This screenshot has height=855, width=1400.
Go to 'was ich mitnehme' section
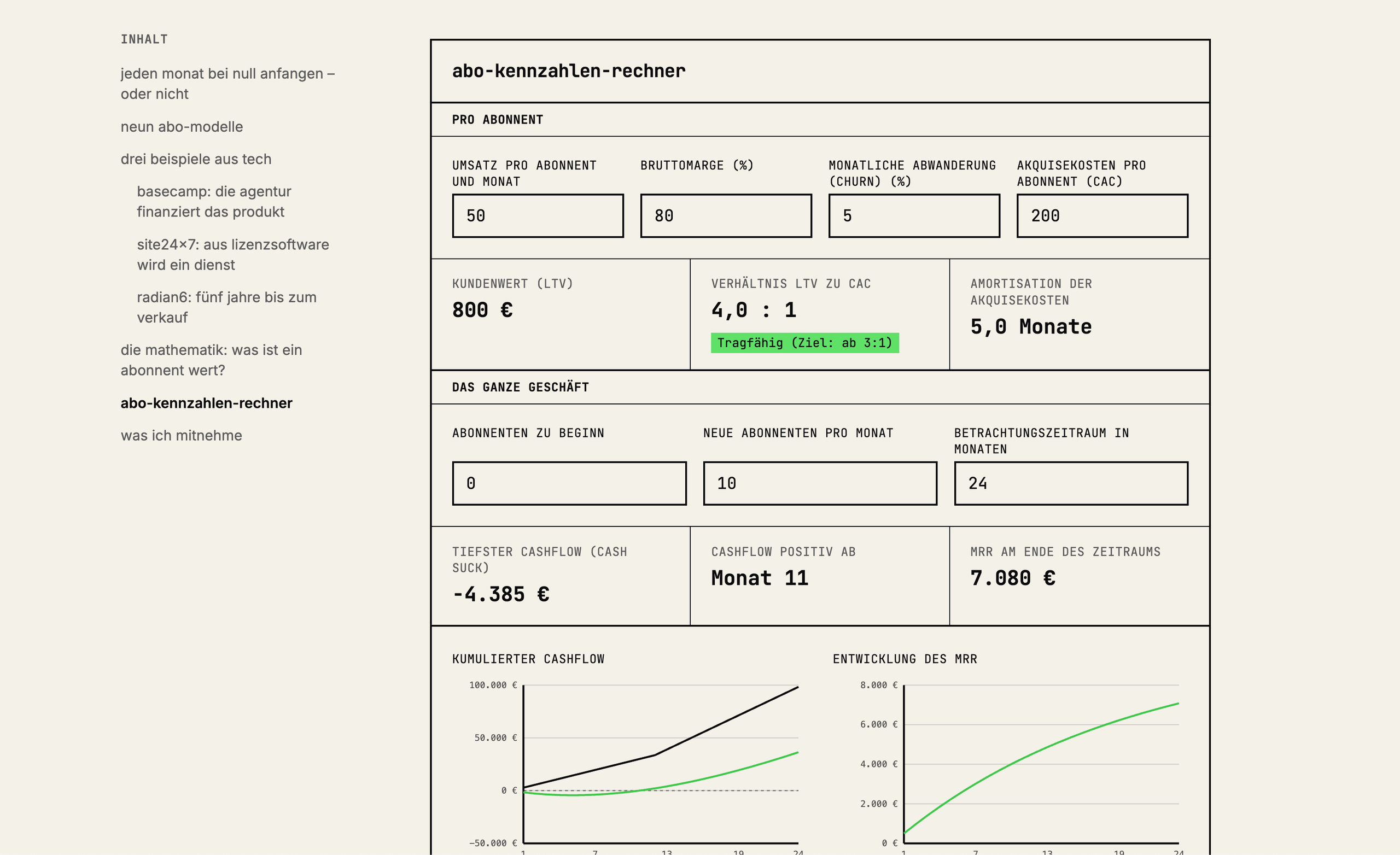(x=181, y=436)
